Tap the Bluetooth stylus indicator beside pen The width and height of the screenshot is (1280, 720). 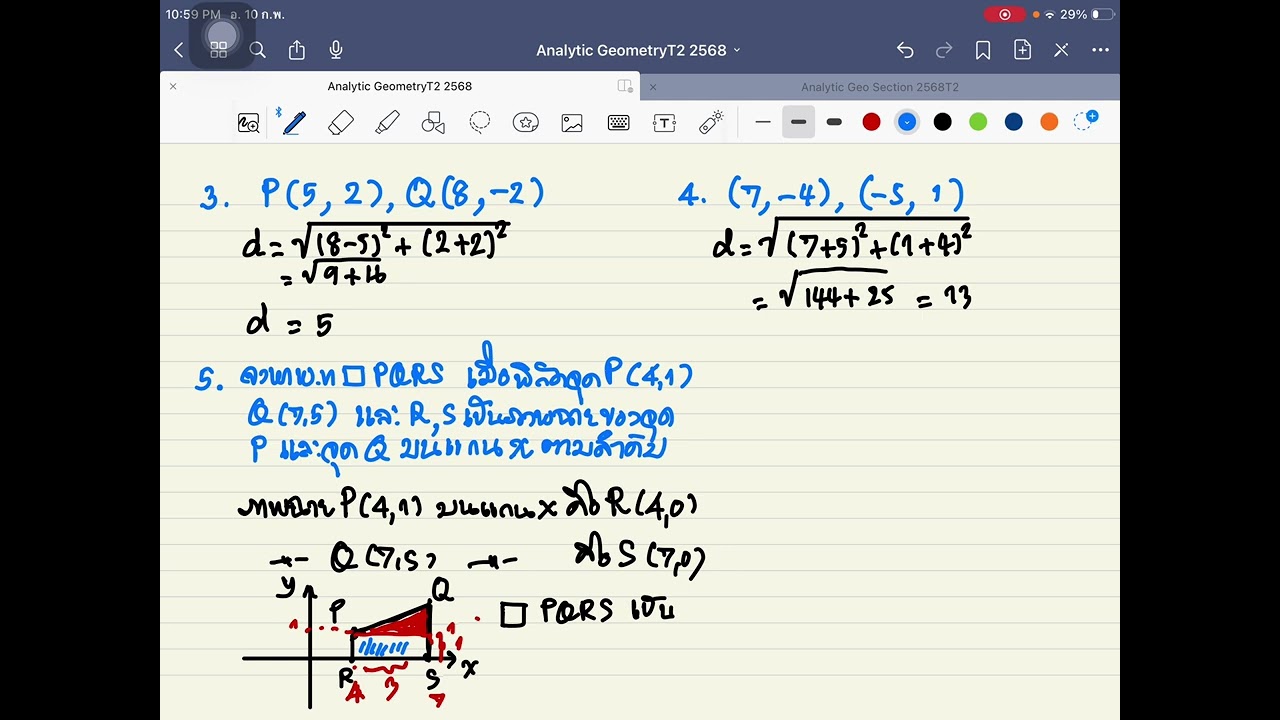279,112
